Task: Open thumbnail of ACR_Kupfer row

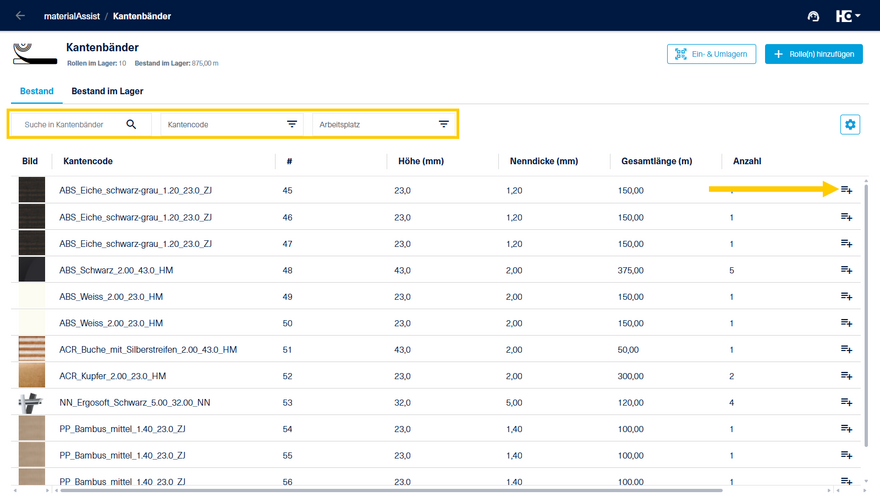Action: (x=31, y=375)
